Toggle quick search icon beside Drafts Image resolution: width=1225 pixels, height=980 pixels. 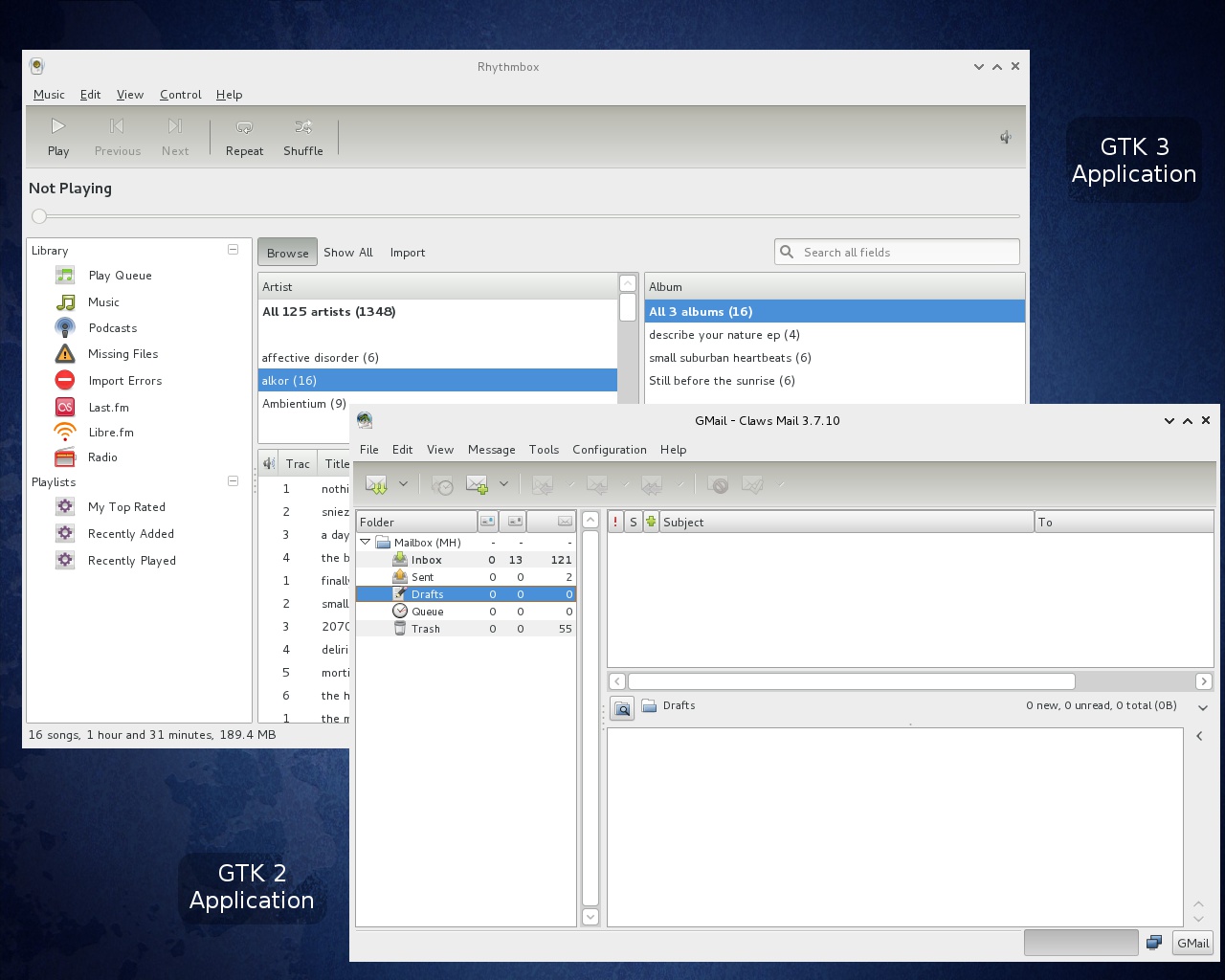pyautogui.click(x=622, y=709)
